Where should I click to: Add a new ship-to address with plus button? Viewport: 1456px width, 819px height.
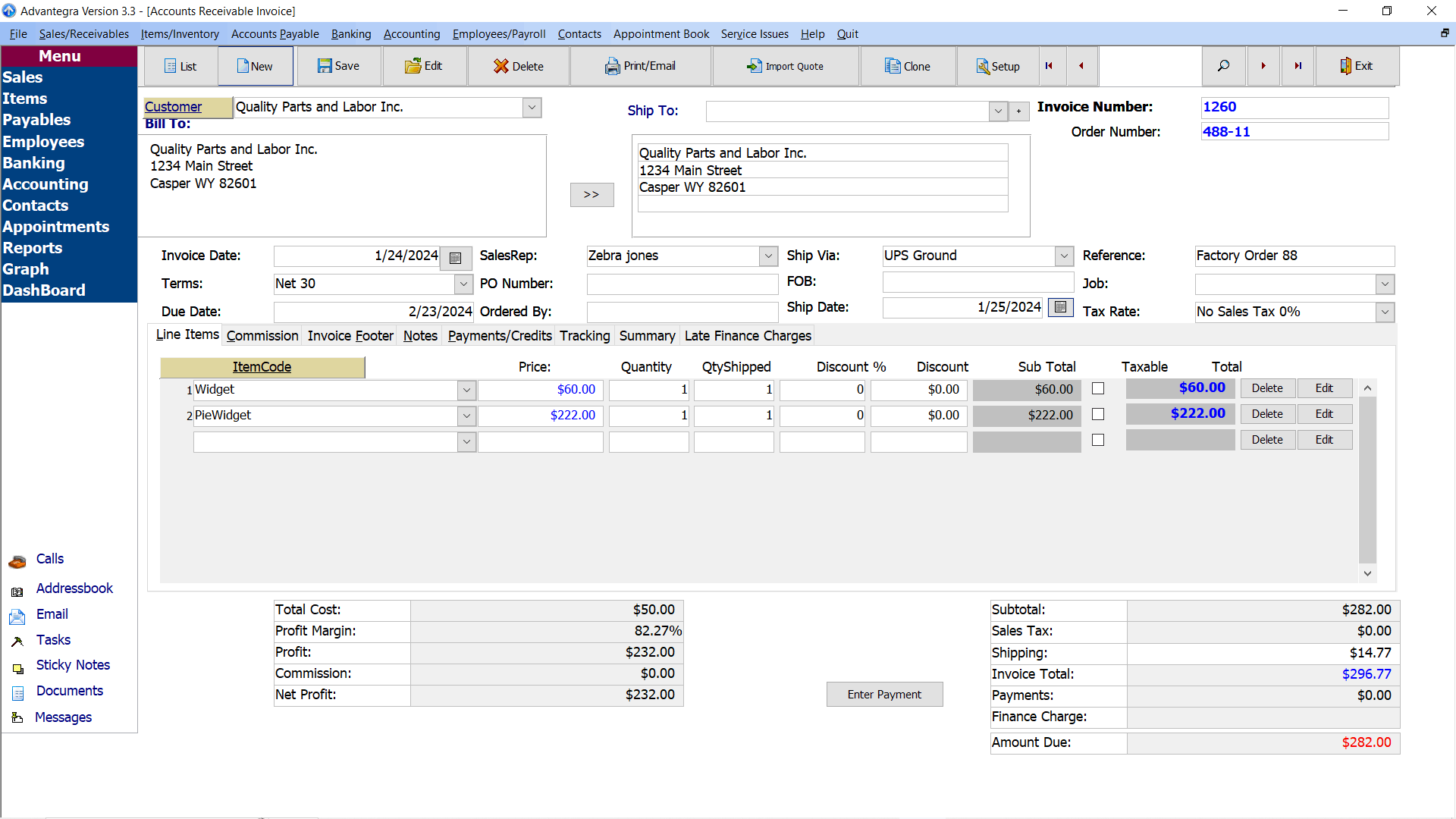(1019, 111)
